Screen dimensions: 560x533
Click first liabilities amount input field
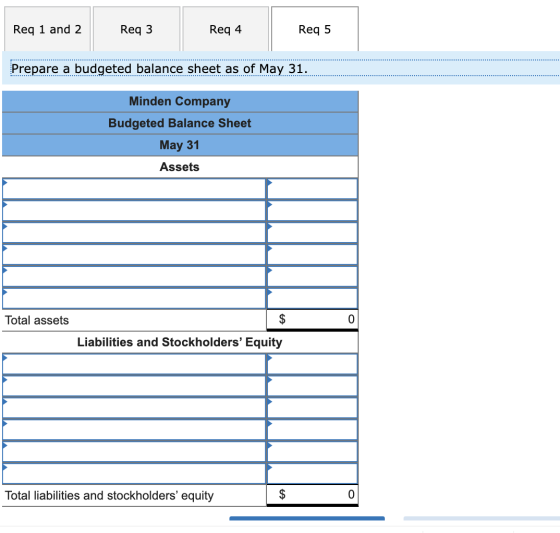312,364
